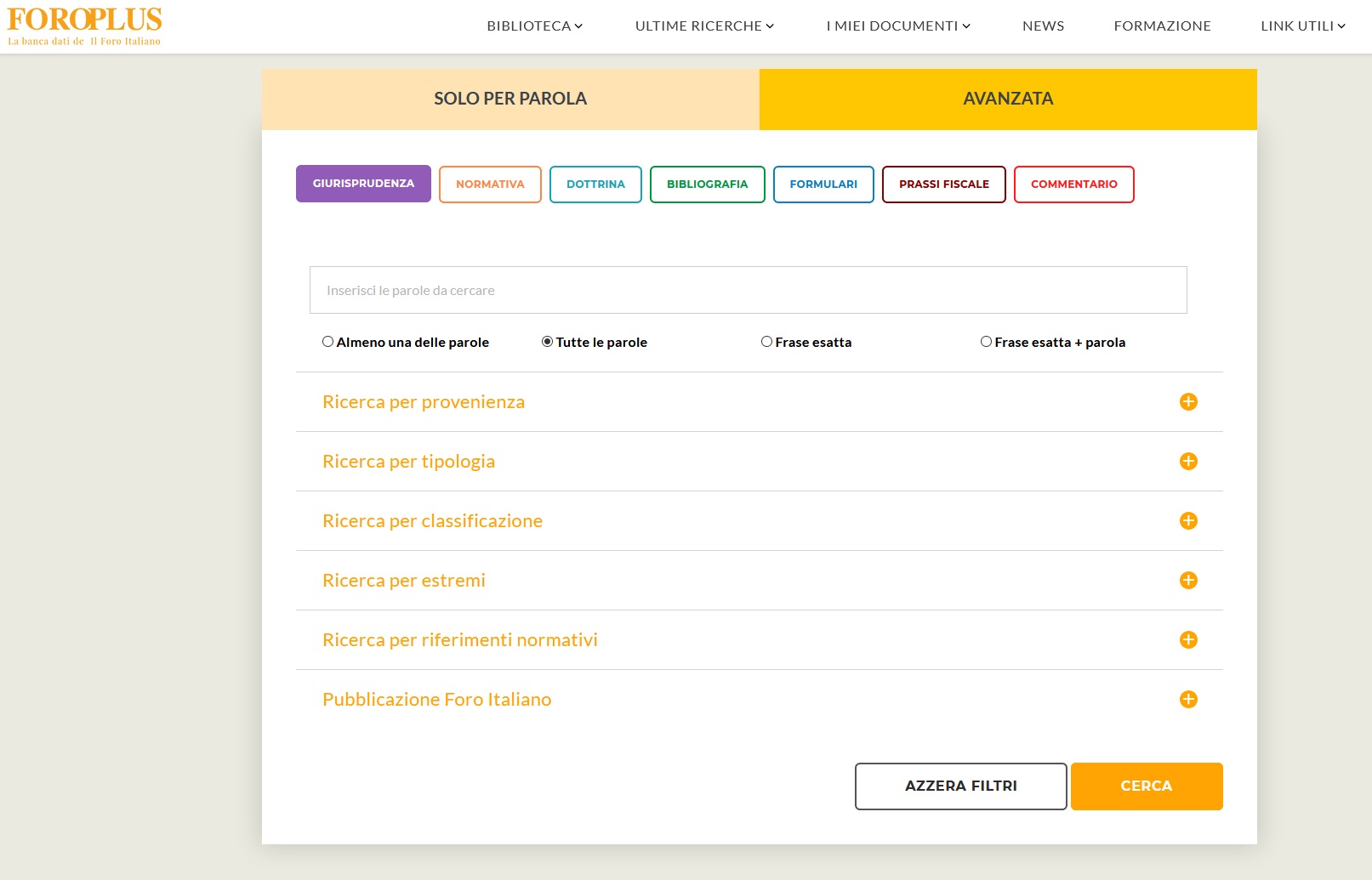This screenshot has height=880, width=1372.
Task: Click the Azzera Filtri button
Action: click(x=960, y=786)
